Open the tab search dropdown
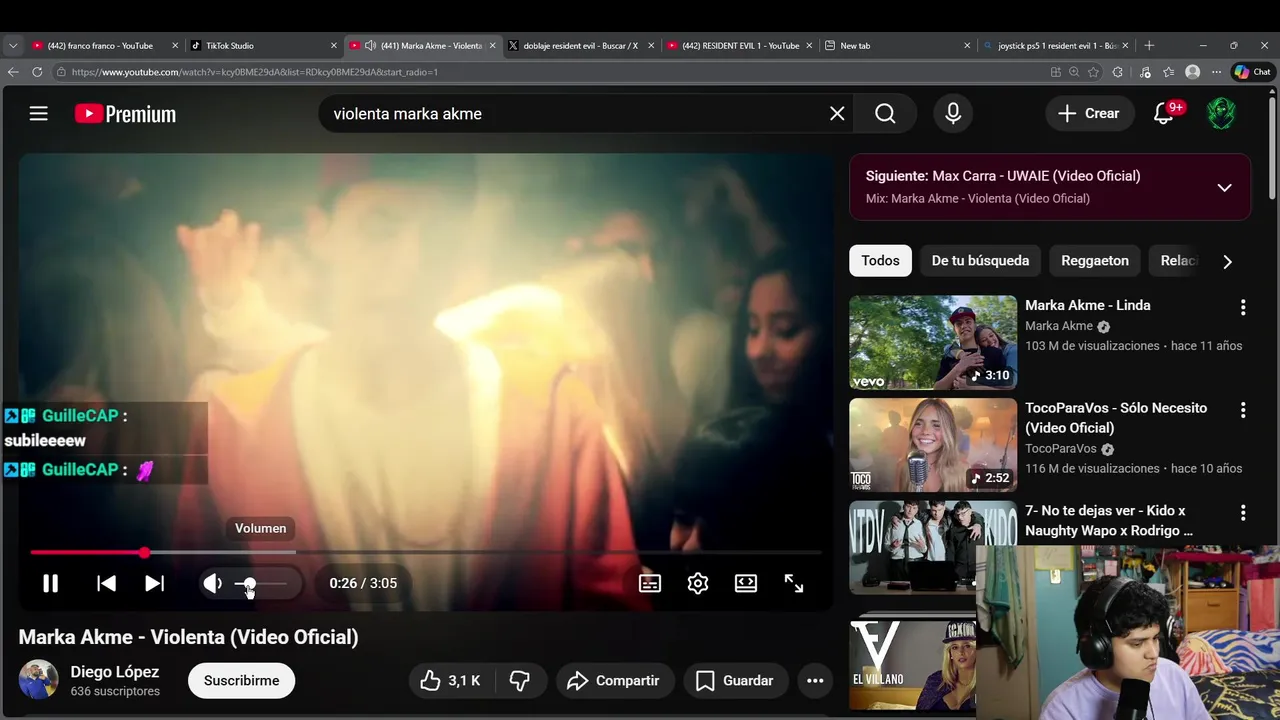This screenshot has width=1280, height=720. pos(13,45)
